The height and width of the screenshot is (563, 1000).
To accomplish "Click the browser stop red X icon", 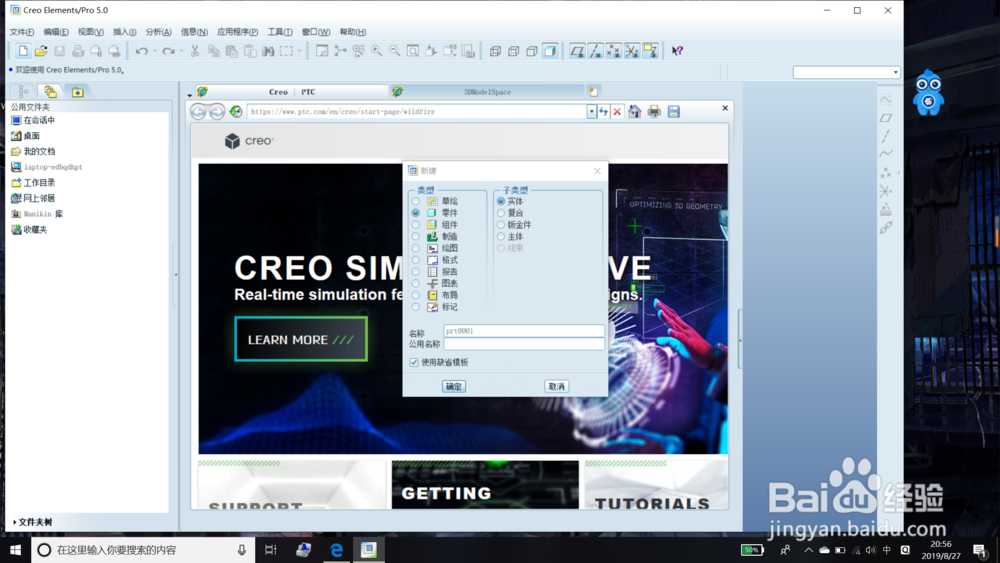I will [617, 112].
